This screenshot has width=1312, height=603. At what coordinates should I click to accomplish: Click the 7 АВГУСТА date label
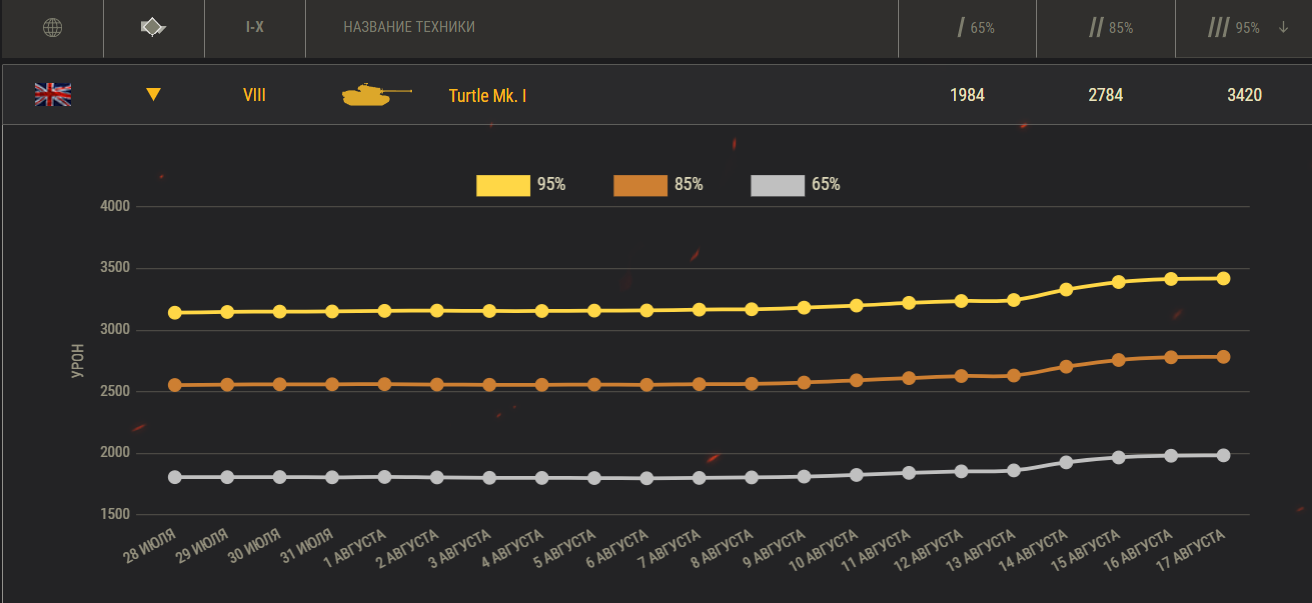point(671,549)
